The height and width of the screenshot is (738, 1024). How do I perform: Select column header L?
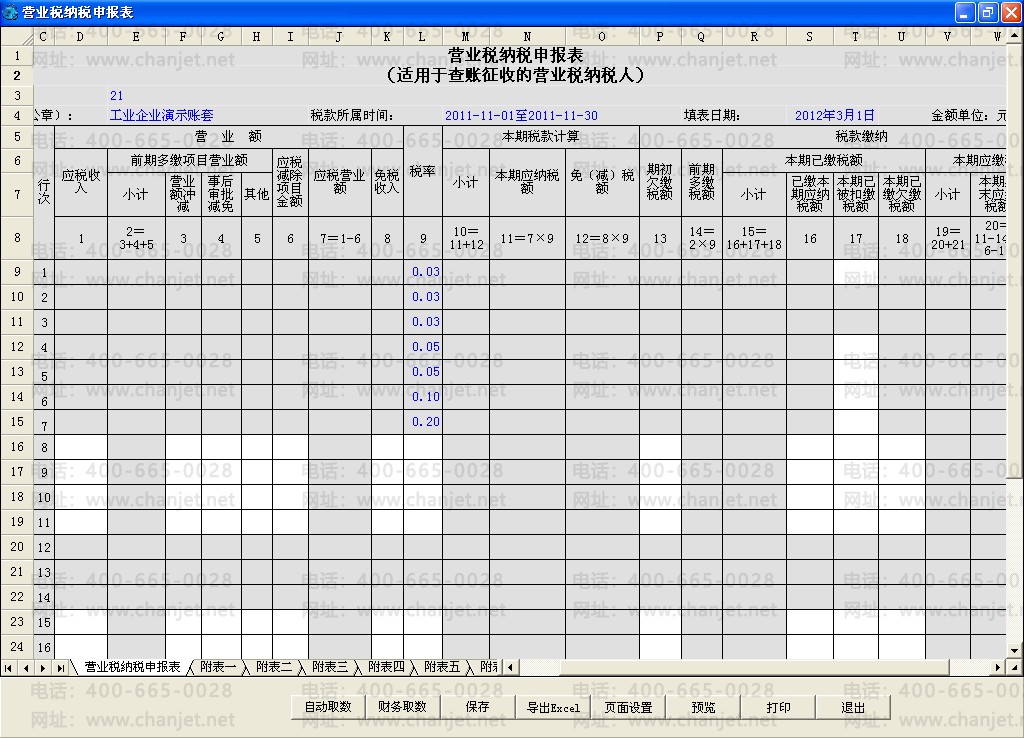pyautogui.click(x=422, y=37)
